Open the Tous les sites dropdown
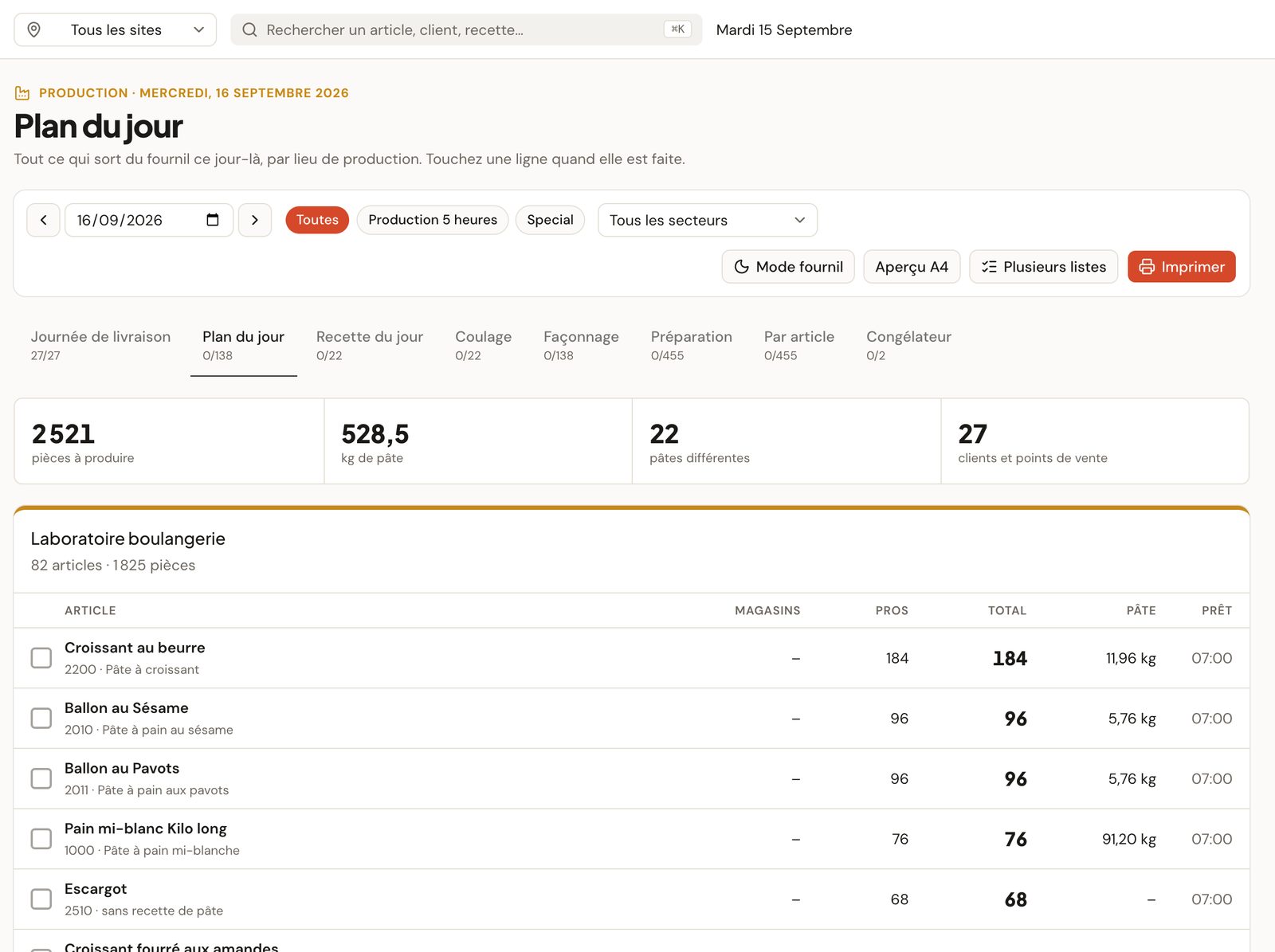The width and height of the screenshot is (1275, 952). (x=116, y=29)
